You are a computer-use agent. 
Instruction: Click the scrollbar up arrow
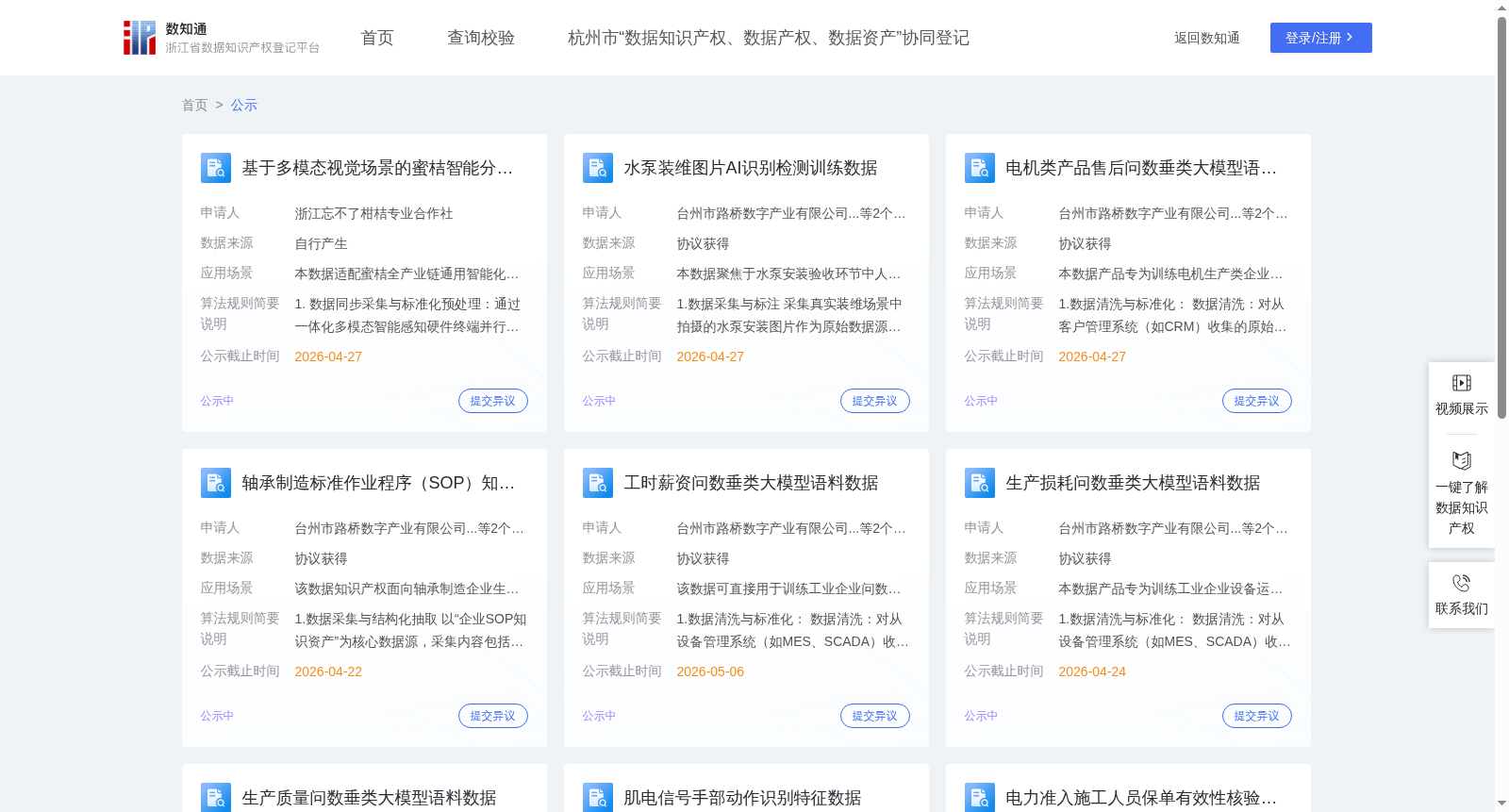point(1501,8)
